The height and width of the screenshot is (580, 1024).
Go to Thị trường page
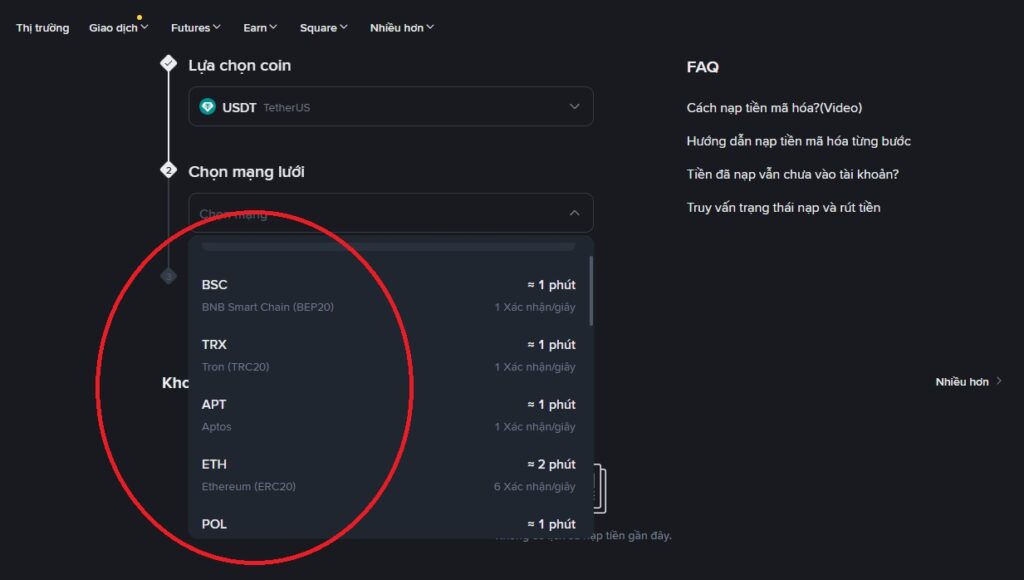(42, 28)
